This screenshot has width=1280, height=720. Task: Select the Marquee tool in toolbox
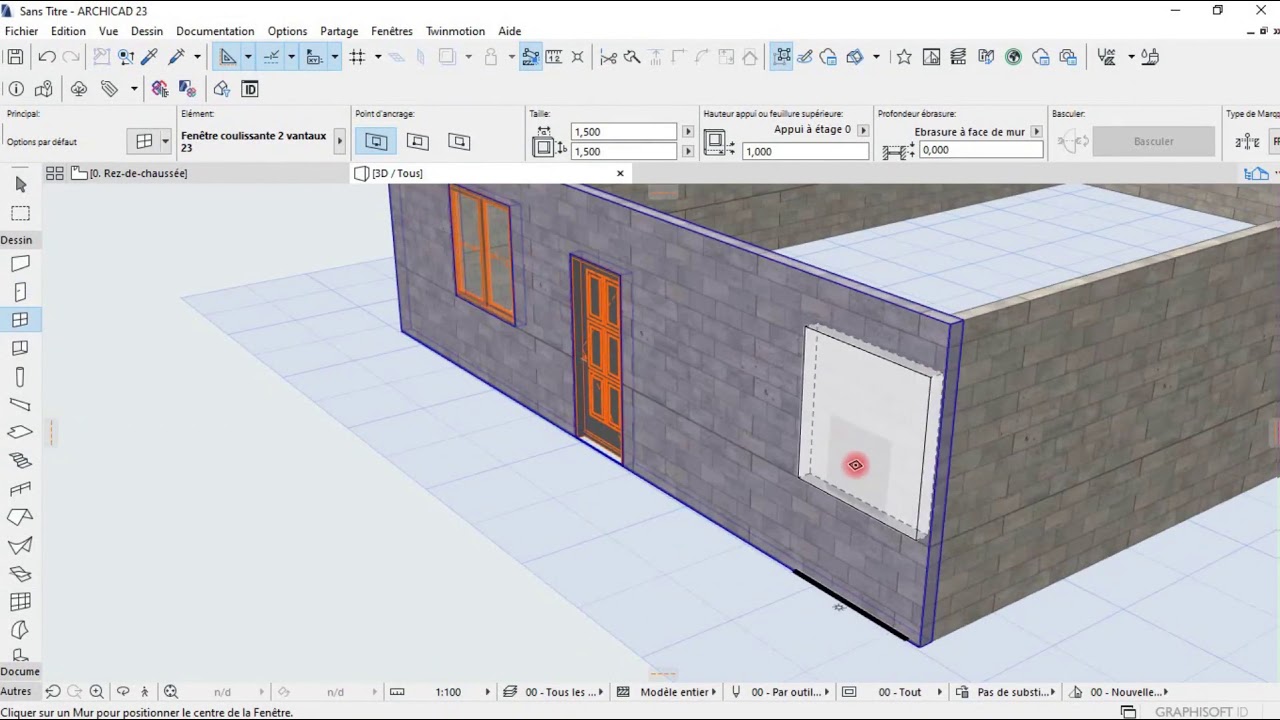coord(20,213)
